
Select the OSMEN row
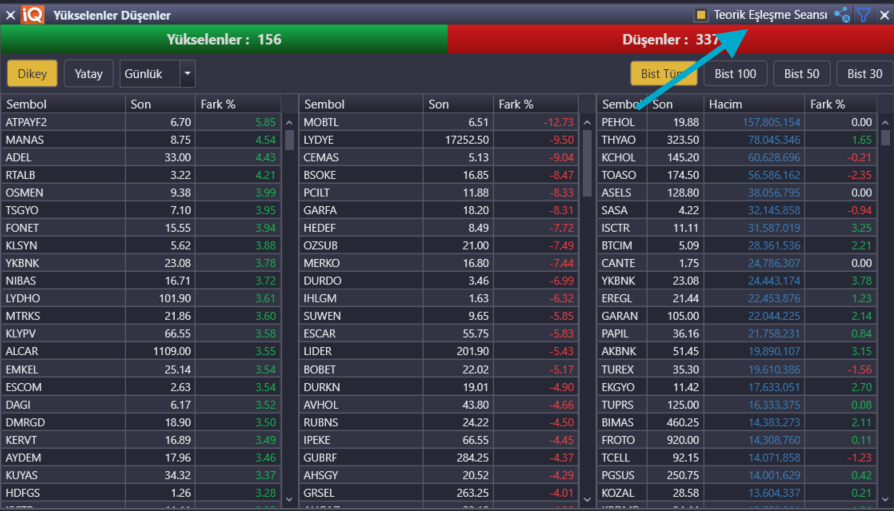tap(141, 193)
